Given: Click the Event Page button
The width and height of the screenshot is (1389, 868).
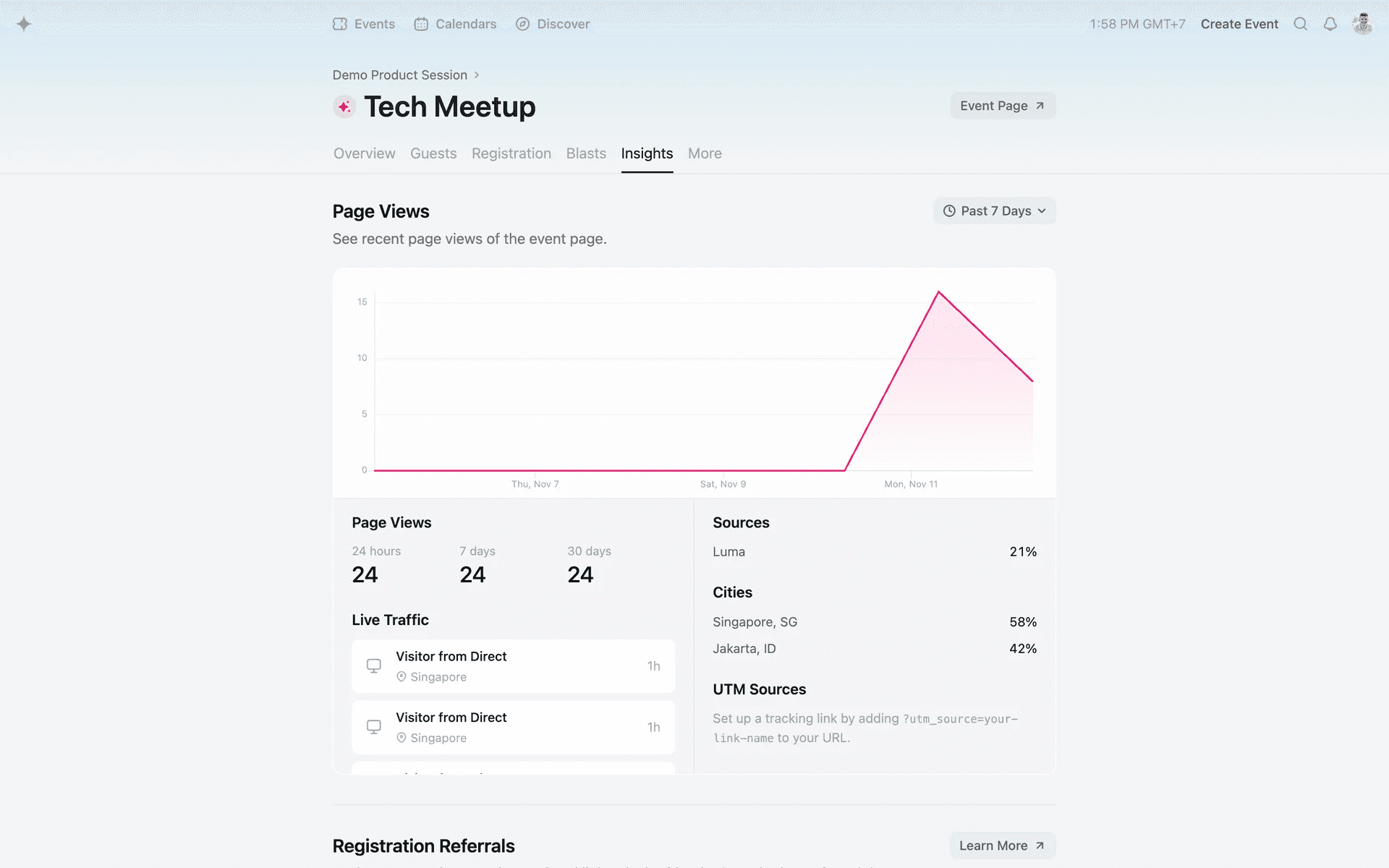Looking at the screenshot, I should coord(1002,106).
